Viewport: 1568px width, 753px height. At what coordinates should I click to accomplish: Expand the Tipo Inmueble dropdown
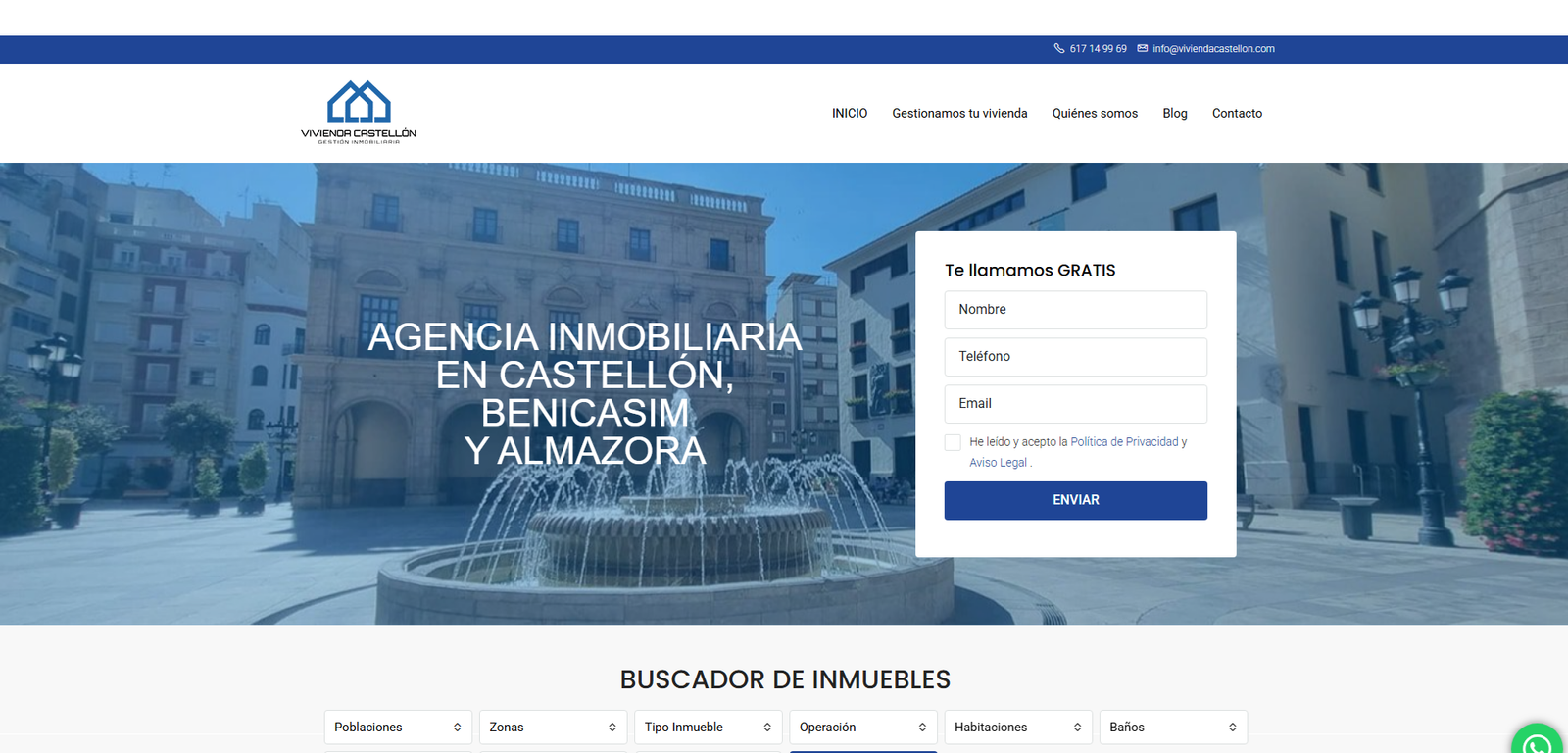tap(708, 727)
